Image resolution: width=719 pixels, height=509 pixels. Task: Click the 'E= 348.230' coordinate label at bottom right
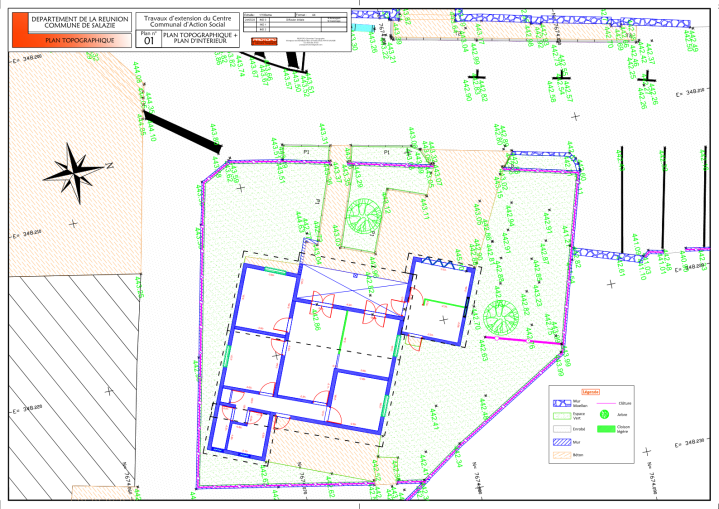[x=689, y=443]
